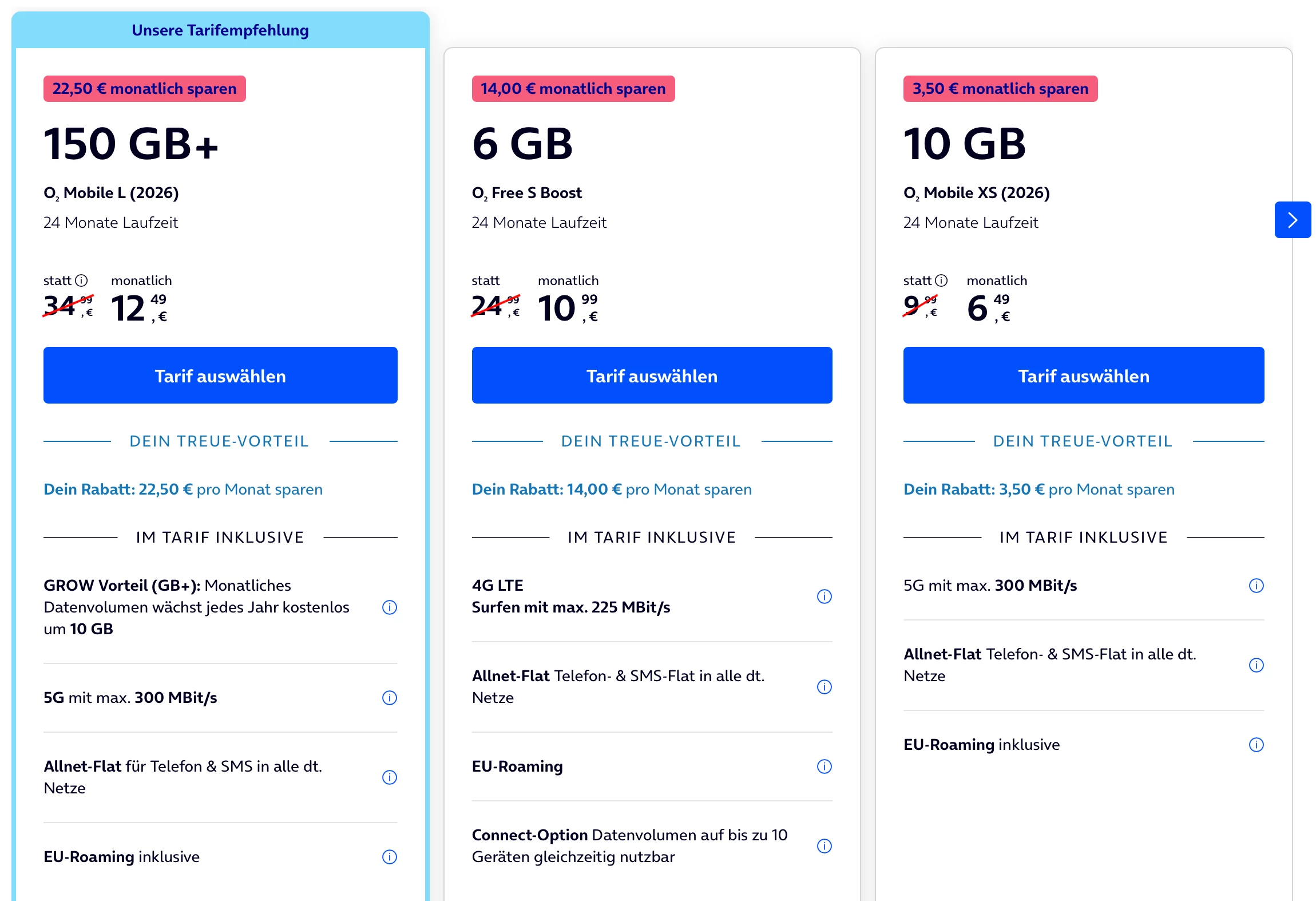Click '24 Monate Laufzeit' under O2 Free S Boost
Screen dimensions: 1316x901
click(x=539, y=223)
